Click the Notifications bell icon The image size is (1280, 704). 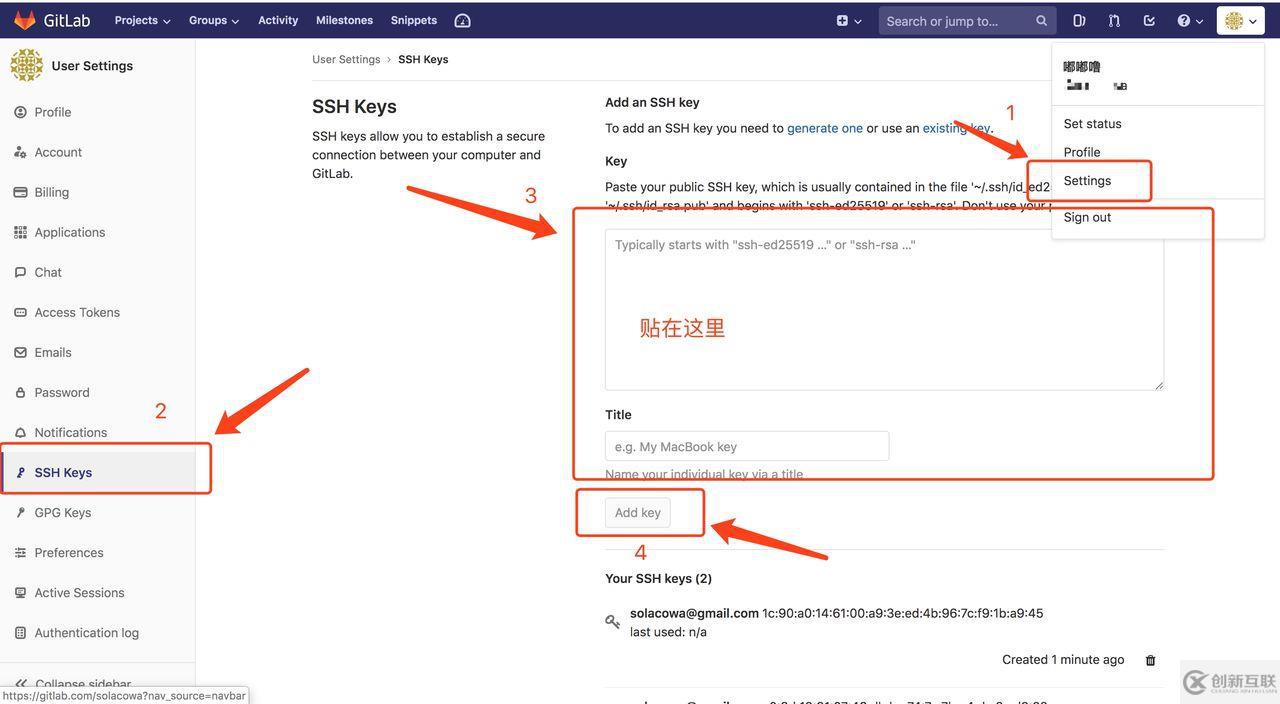tap(20, 432)
